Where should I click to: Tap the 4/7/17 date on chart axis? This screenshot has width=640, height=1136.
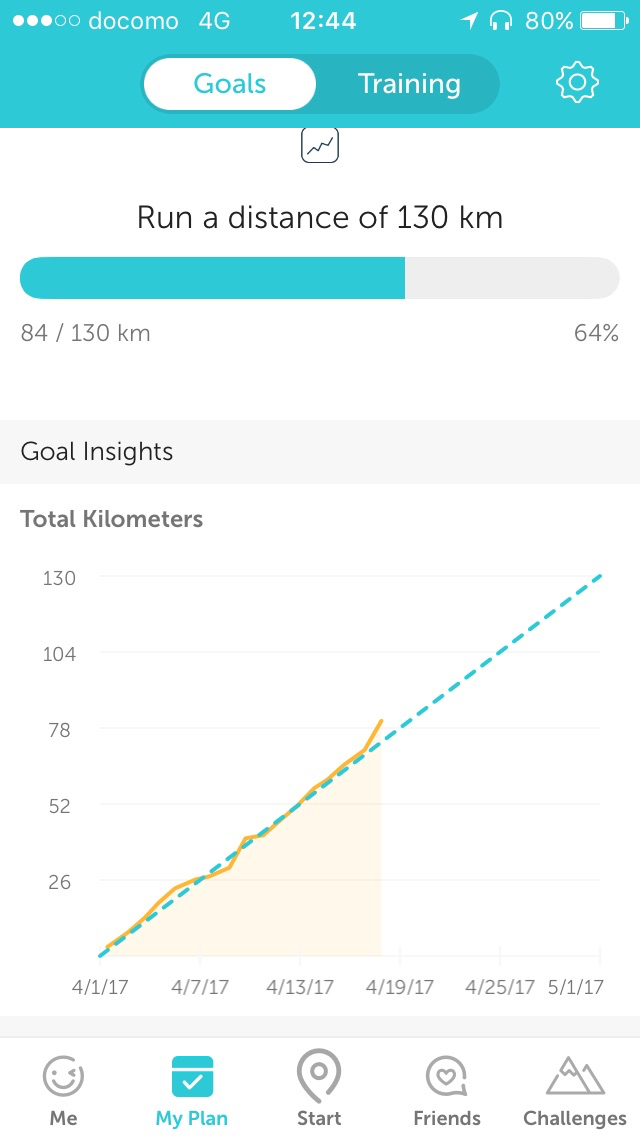click(200, 987)
